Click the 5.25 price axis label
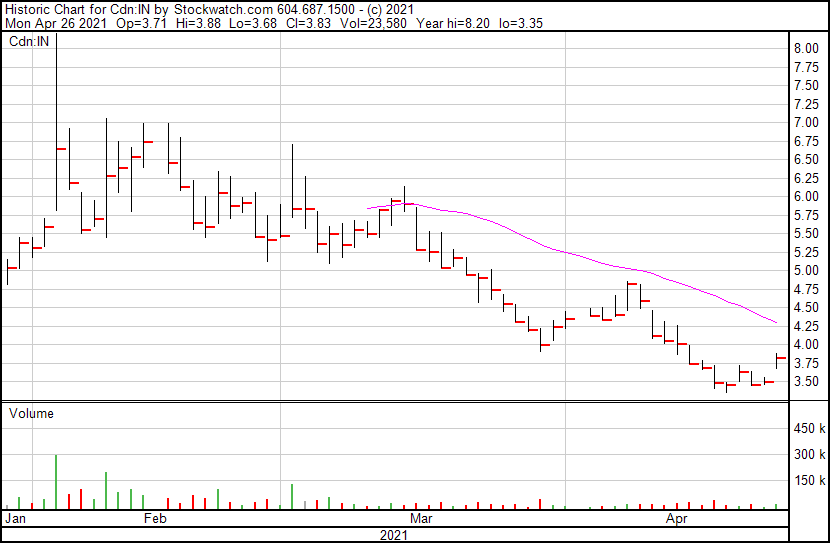This screenshot has height=543, width=830. pos(806,252)
